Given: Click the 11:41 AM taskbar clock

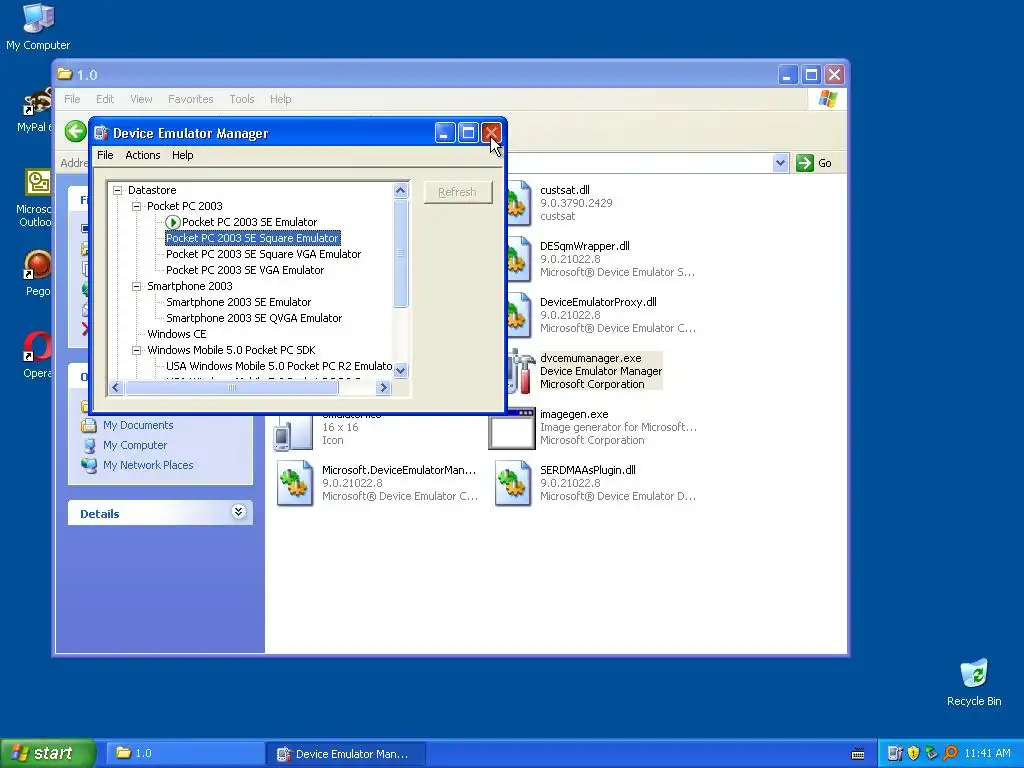Looking at the screenshot, I should click(x=987, y=753).
